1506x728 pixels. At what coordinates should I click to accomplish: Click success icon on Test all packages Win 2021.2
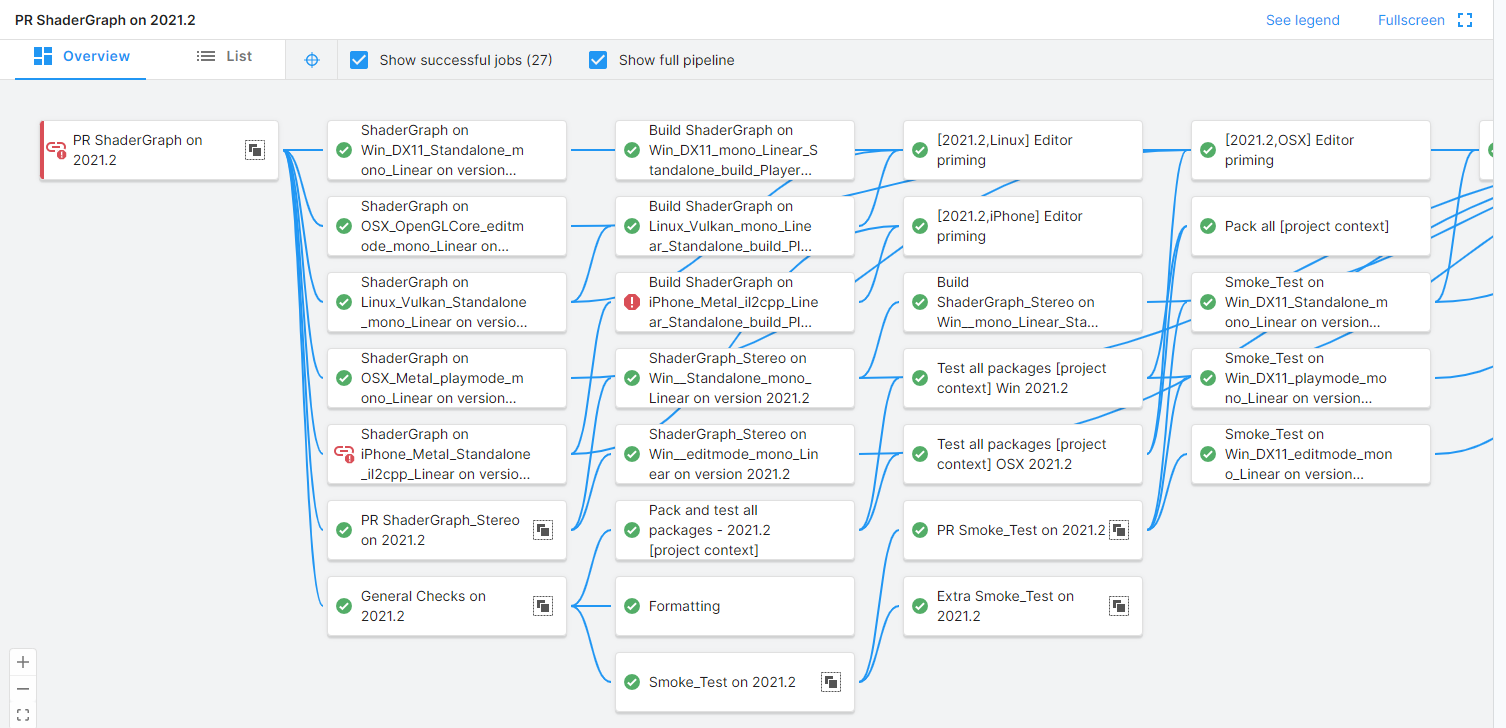point(920,378)
